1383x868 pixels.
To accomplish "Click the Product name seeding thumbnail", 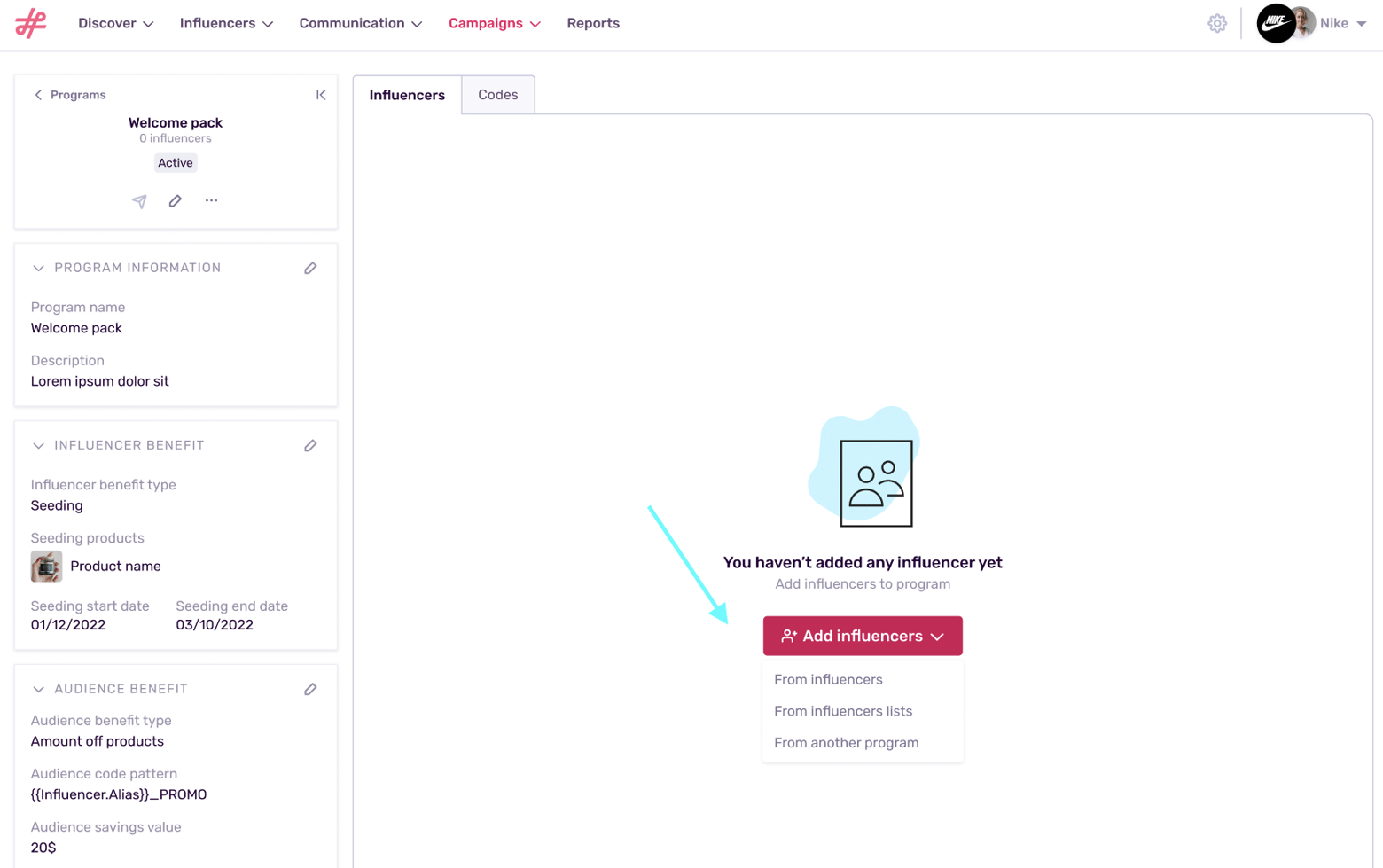I will click(46, 566).
